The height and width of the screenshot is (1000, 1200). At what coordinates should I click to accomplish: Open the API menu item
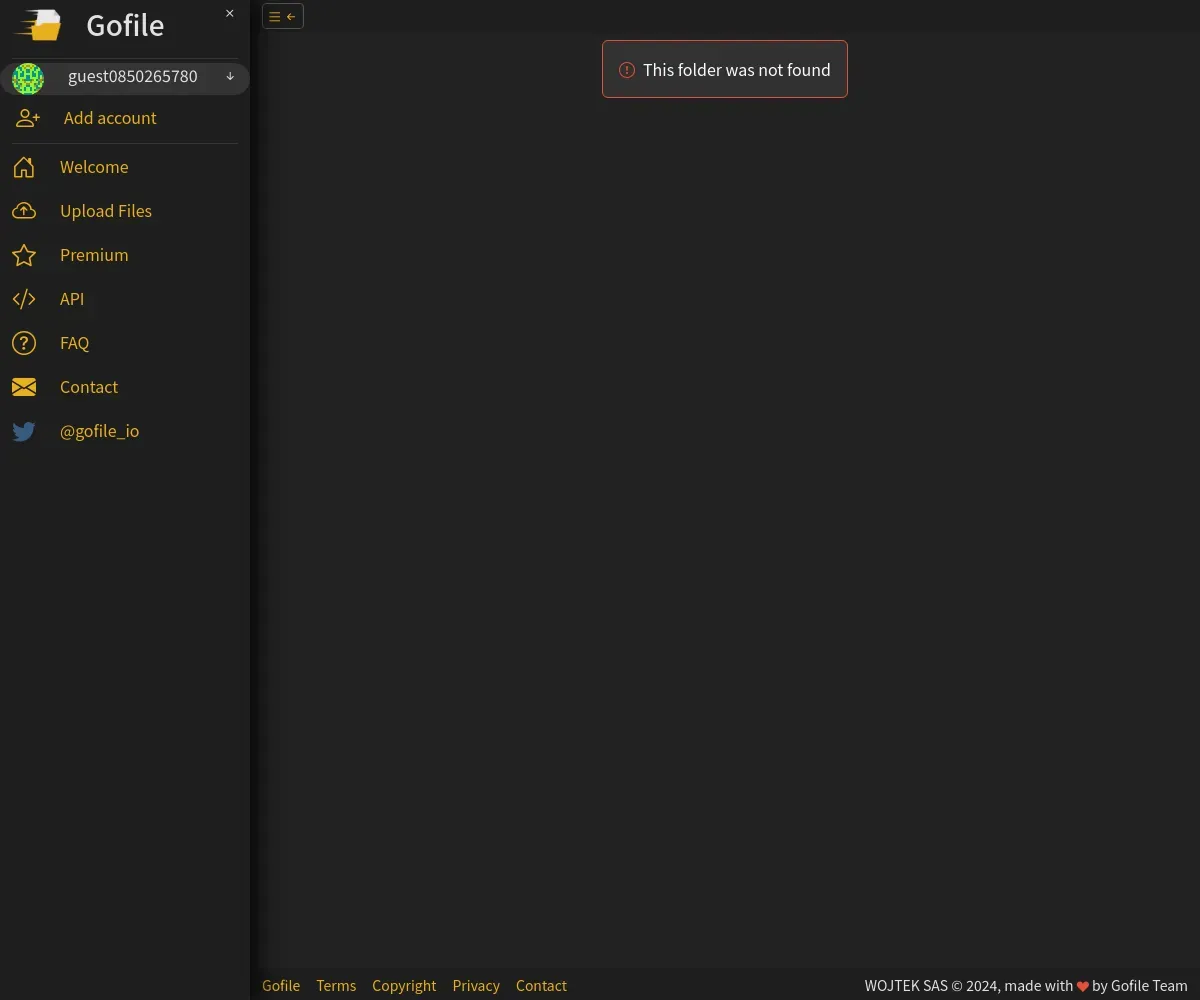pos(72,299)
